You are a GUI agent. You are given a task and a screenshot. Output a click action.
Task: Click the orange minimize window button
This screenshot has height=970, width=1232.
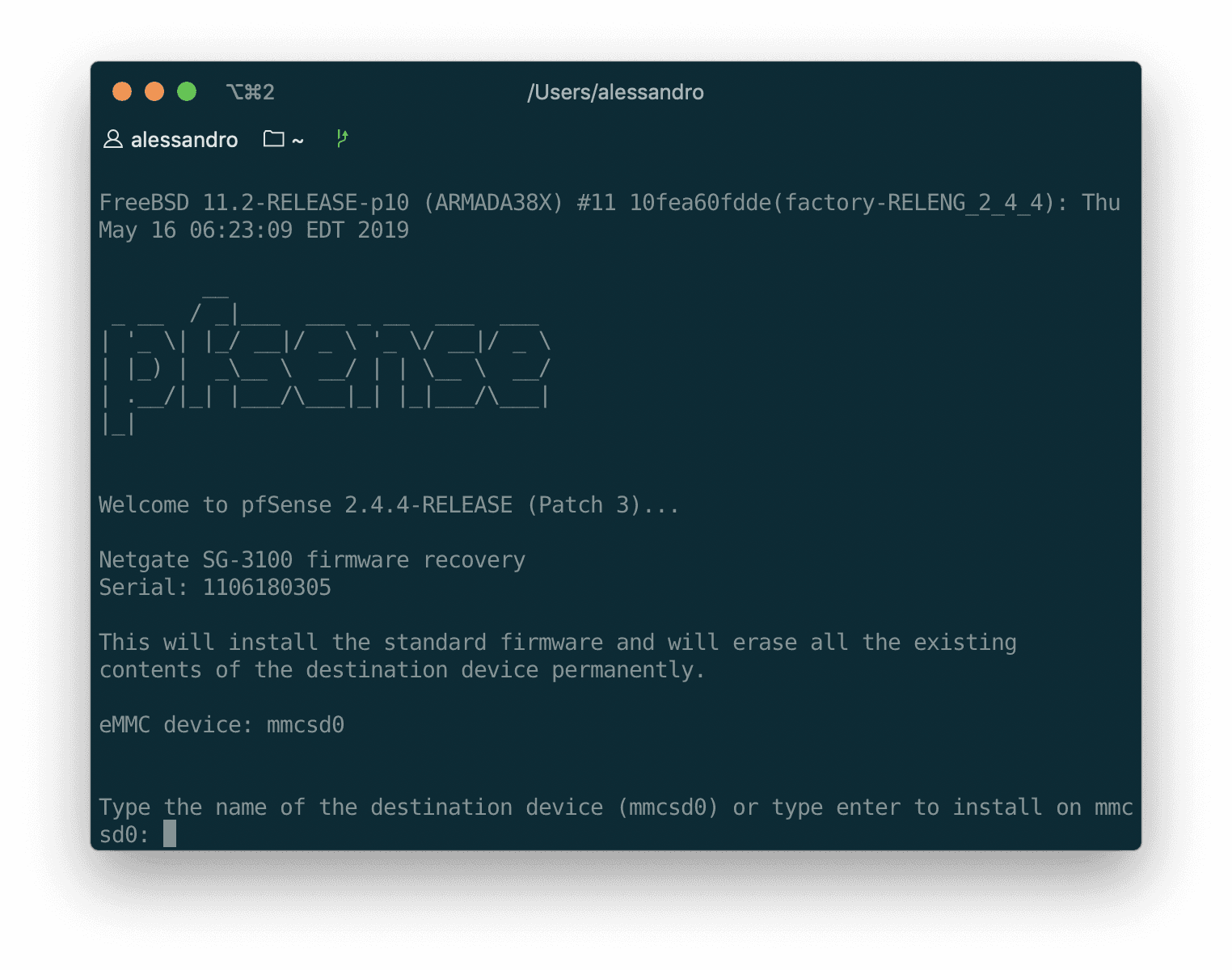coord(154,91)
